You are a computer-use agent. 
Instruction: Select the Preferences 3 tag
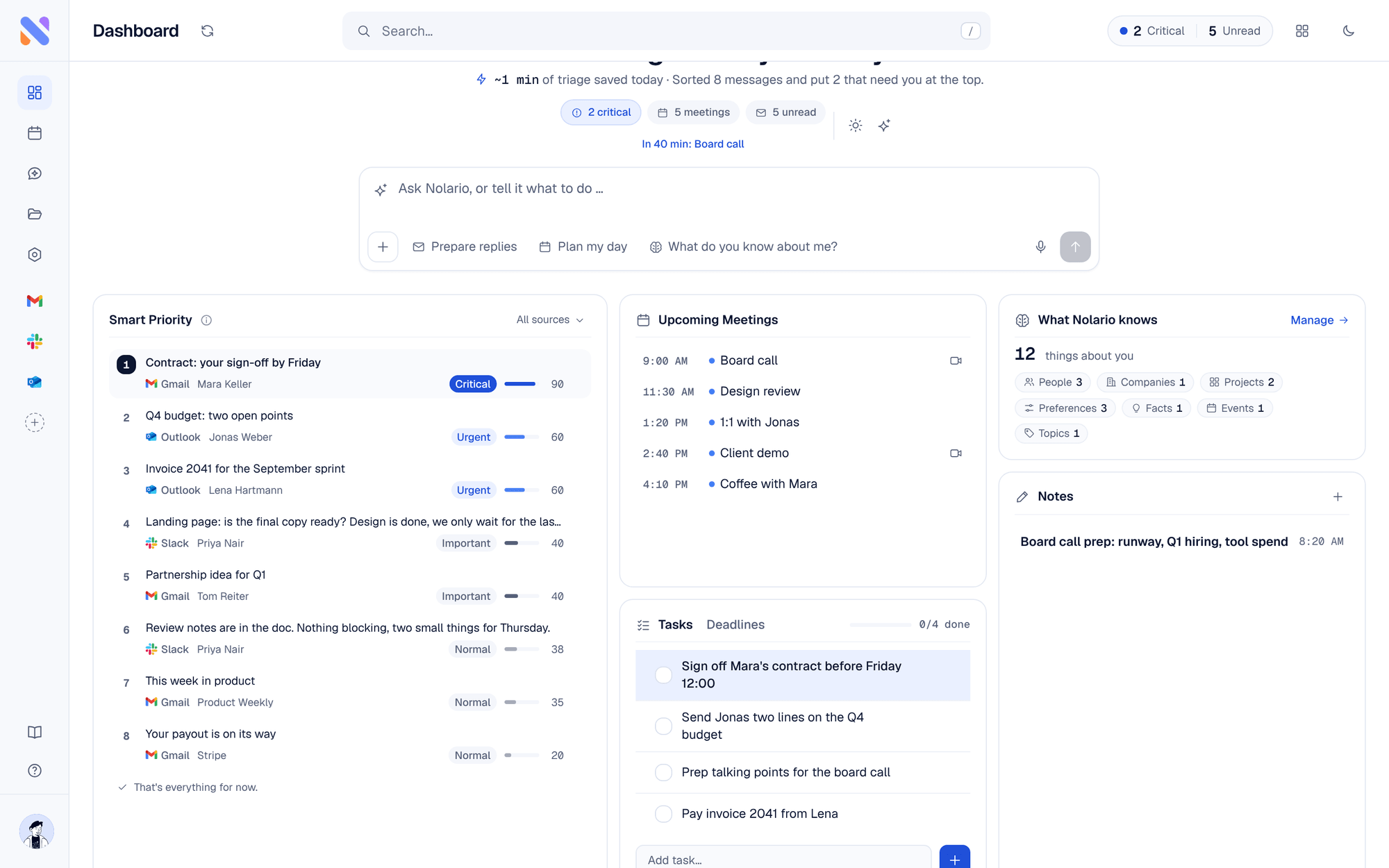pyautogui.click(x=1065, y=408)
